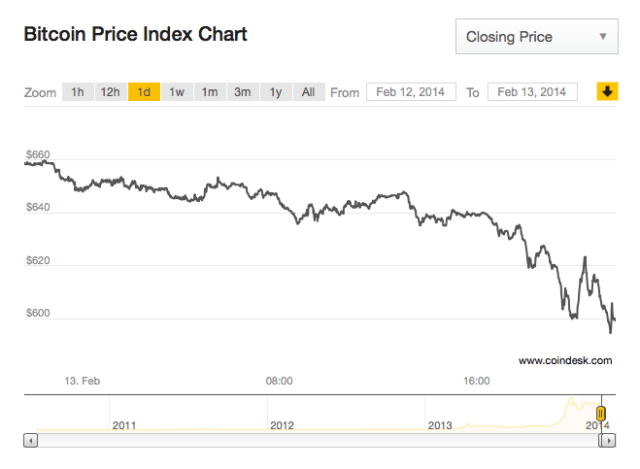Viewport: 640px width, 469px height.
Task: Set zoom range to 1y
Action: [275, 92]
